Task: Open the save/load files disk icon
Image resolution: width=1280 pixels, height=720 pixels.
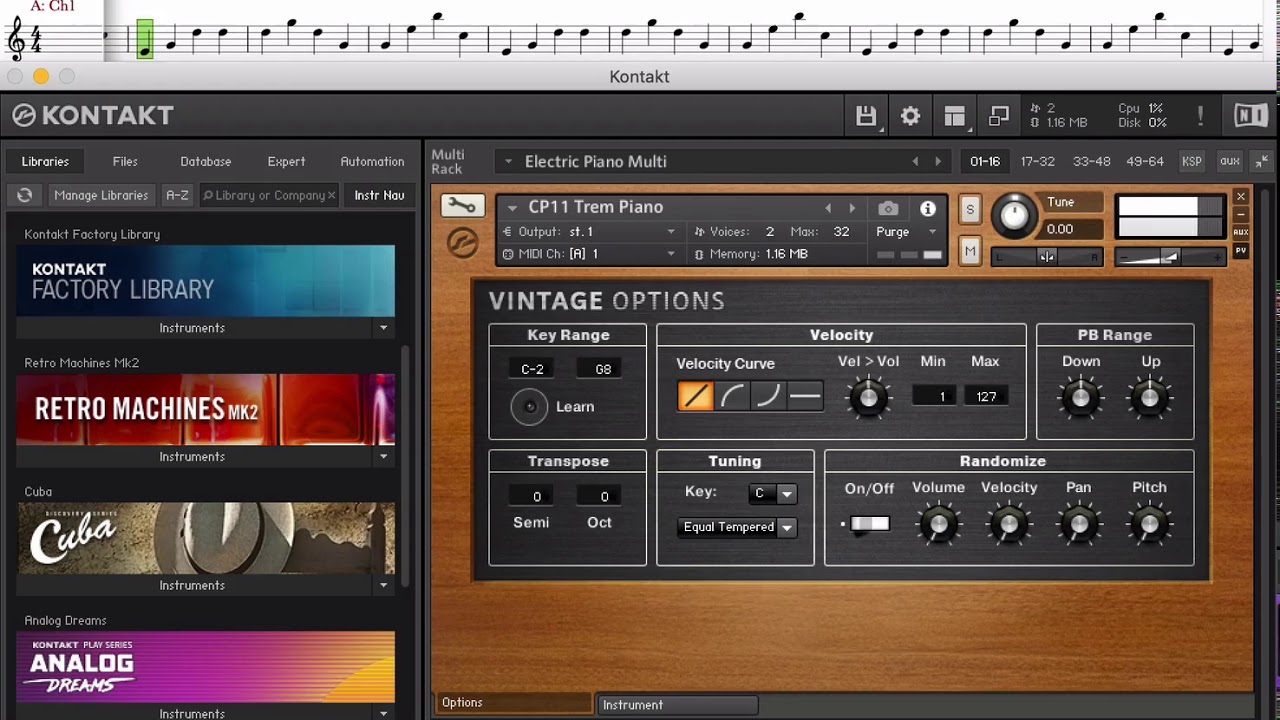Action: pos(866,116)
